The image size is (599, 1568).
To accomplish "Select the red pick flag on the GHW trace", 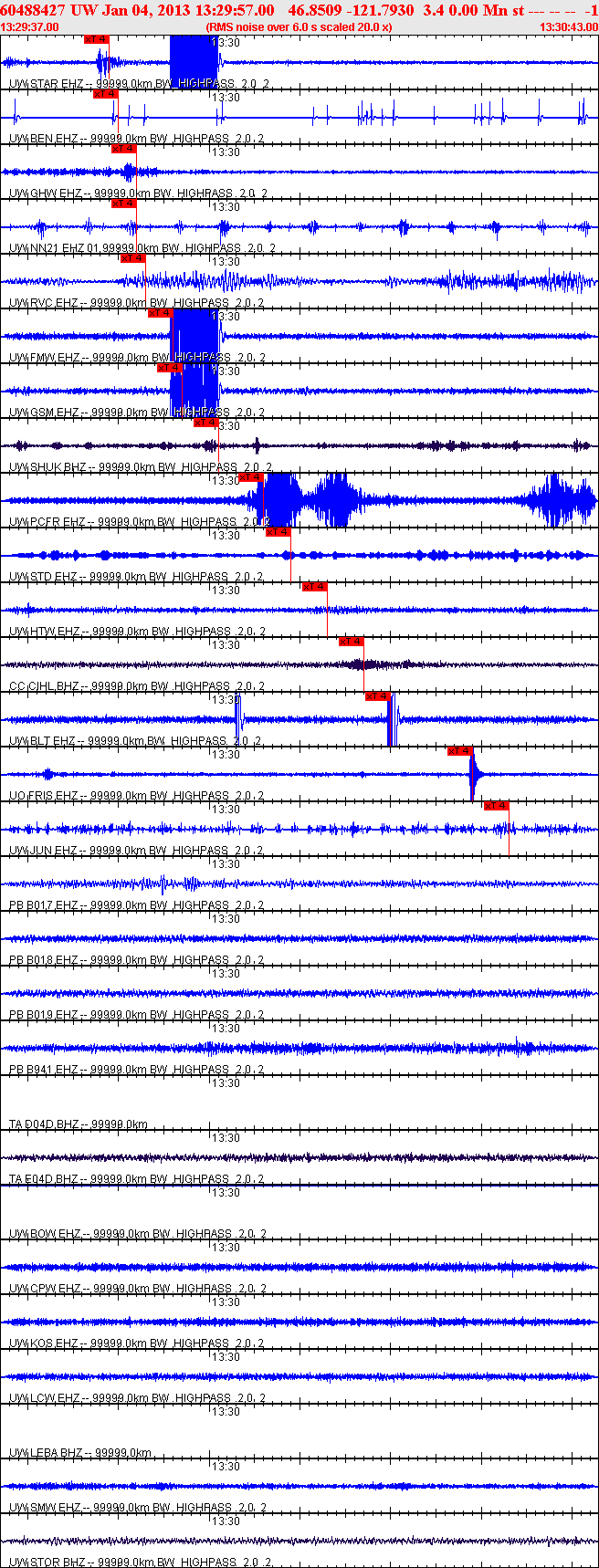I will coord(123,149).
